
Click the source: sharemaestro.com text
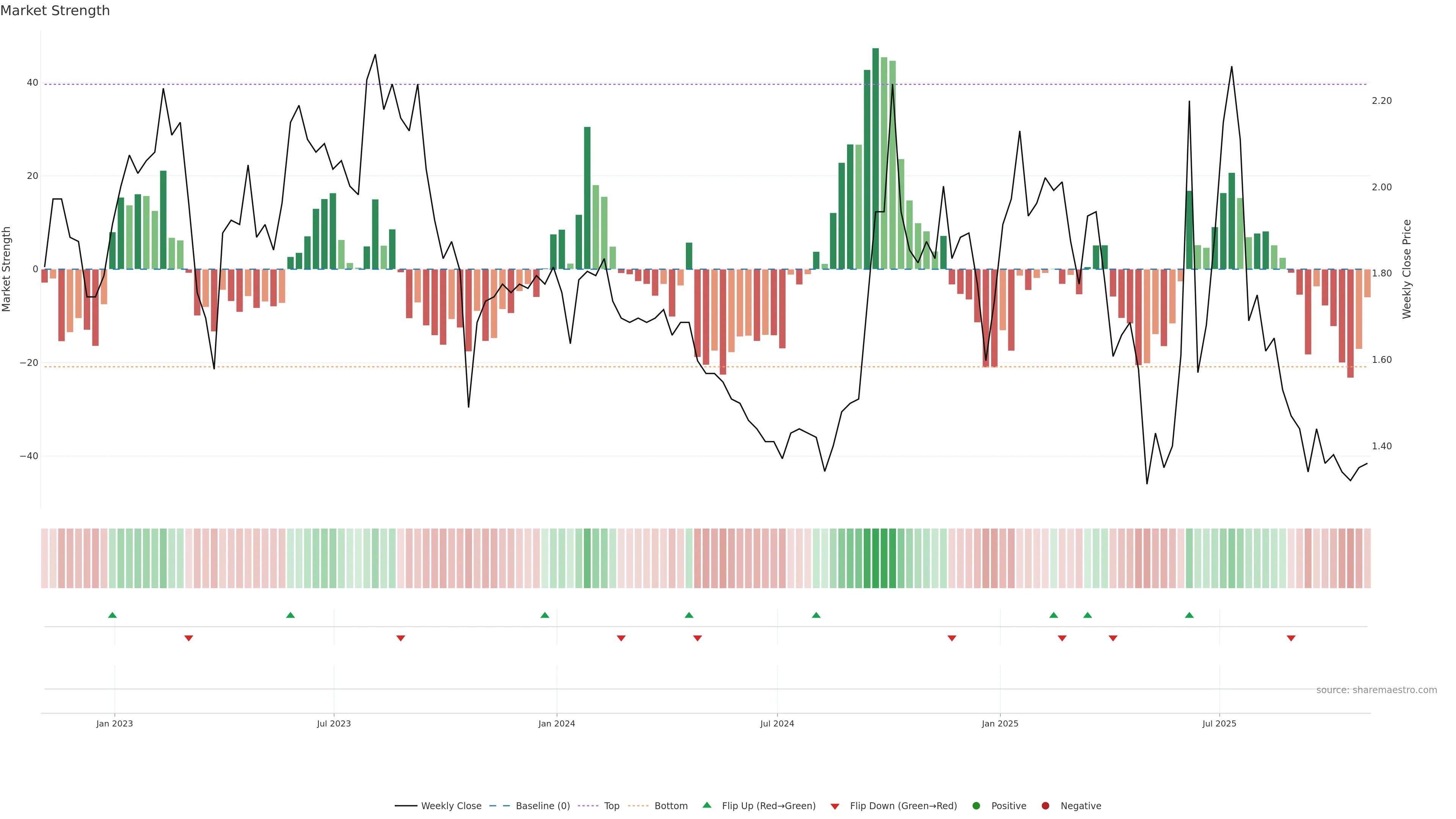[x=1376, y=690]
